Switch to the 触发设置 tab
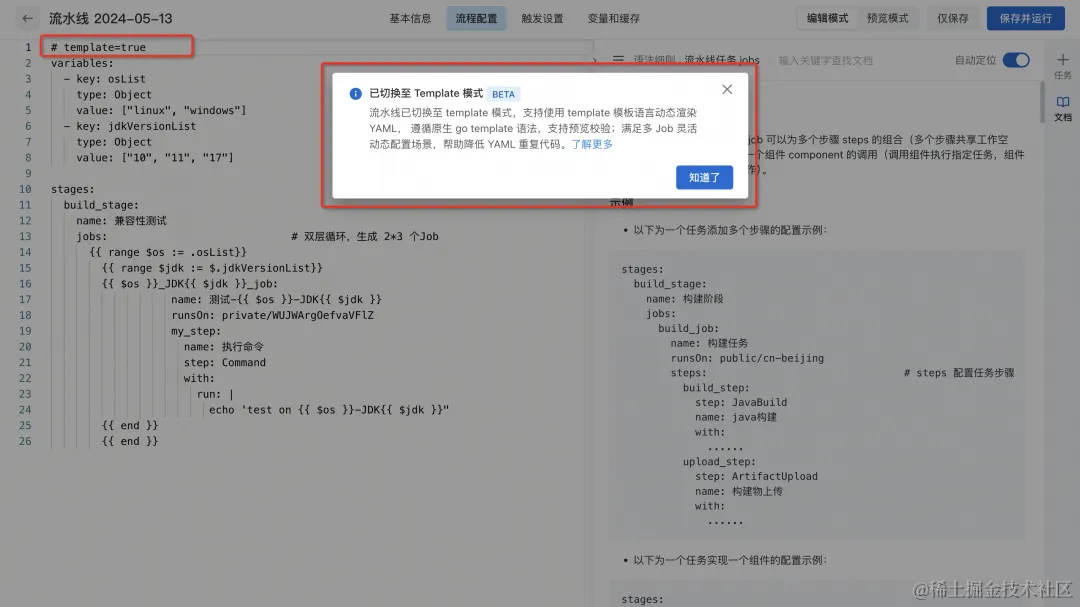The image size is (1080, 607). tap(542, 19)
